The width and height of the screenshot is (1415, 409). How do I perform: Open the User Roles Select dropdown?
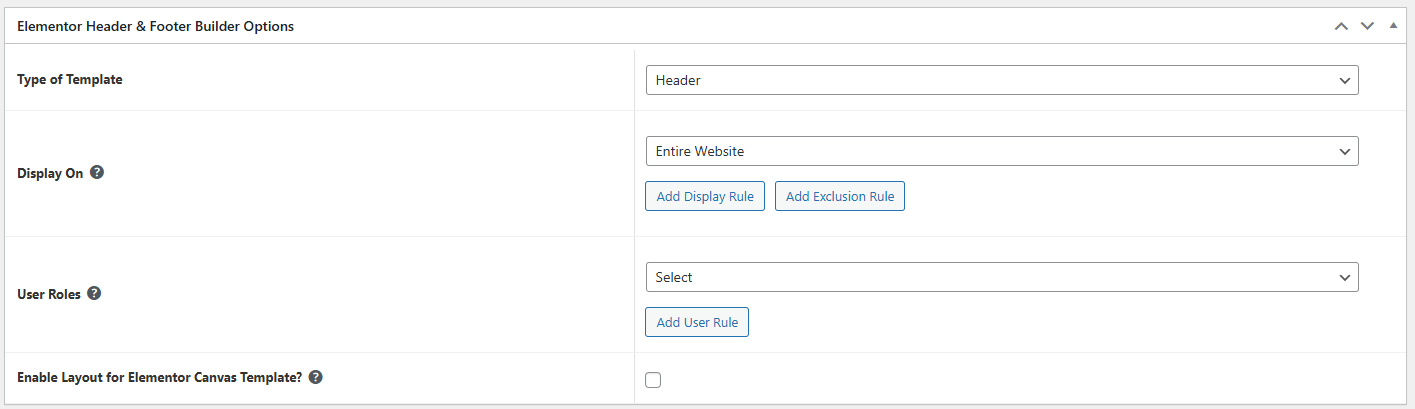tap(1000, 277)
